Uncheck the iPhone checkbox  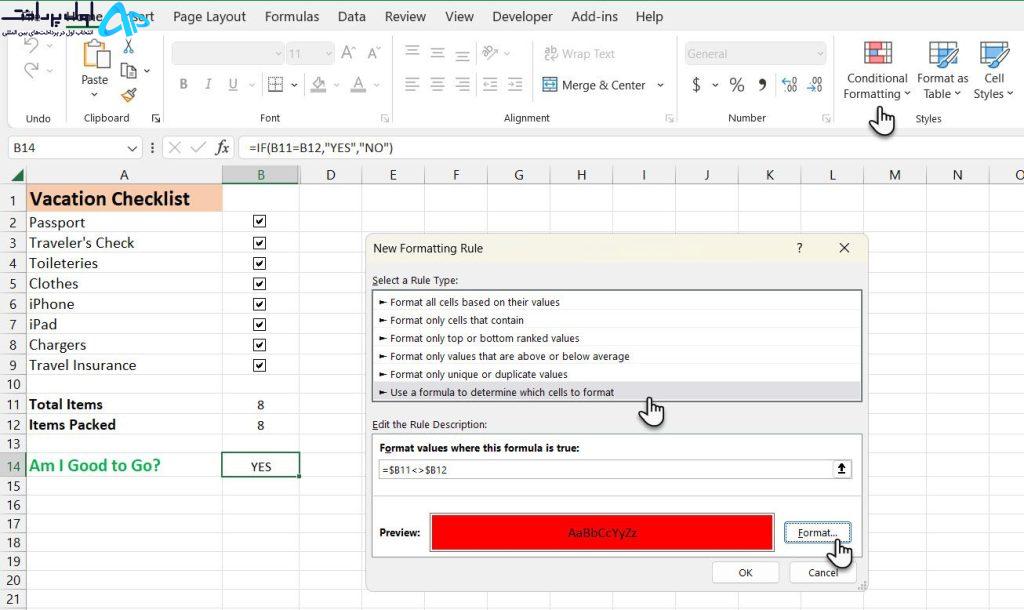(259, 304)
